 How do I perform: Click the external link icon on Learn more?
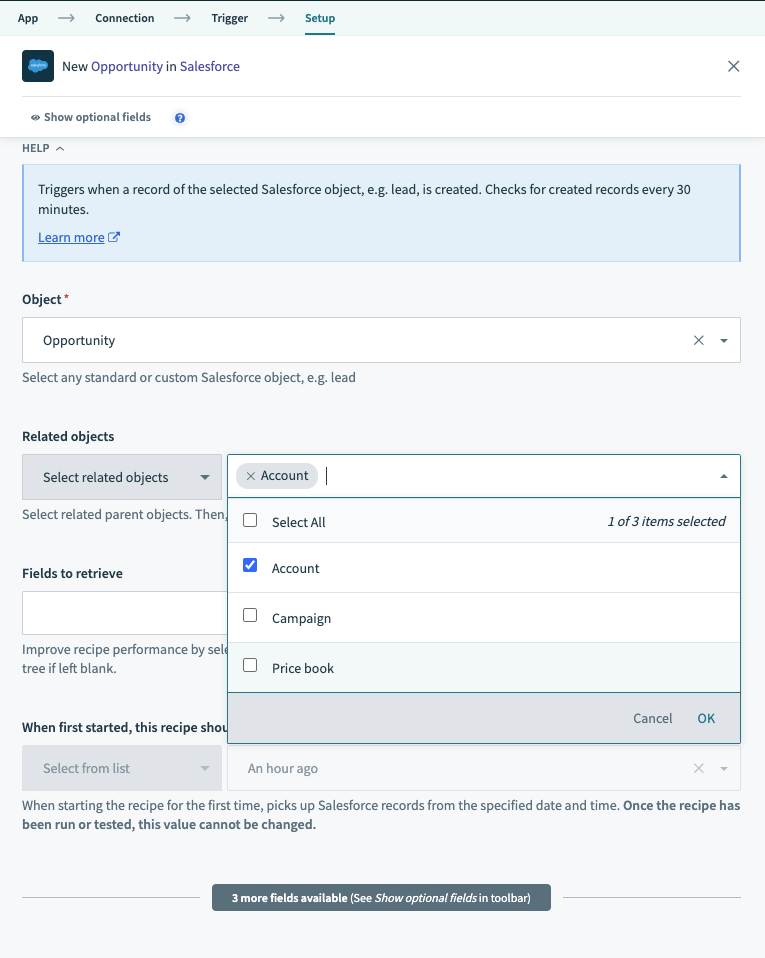tap(116, 237)
